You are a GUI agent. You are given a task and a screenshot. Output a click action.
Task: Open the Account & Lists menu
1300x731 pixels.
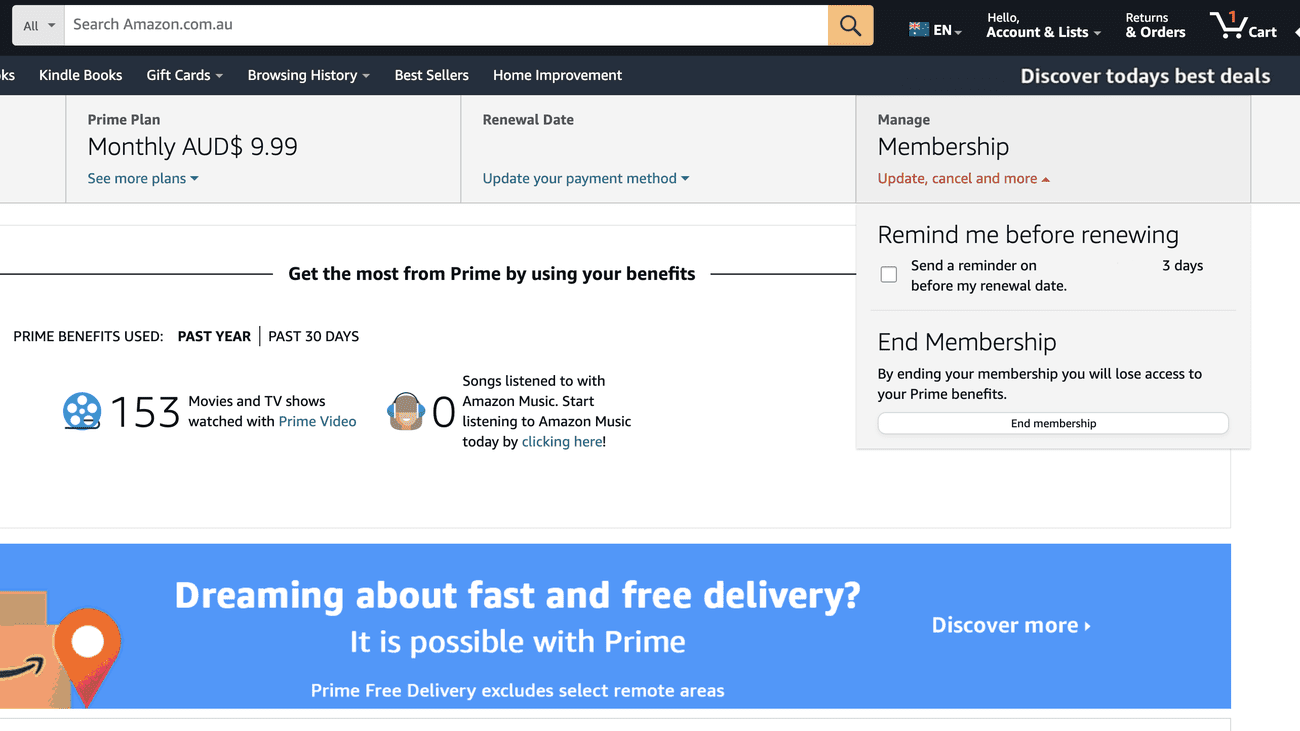coord(1040,25)
